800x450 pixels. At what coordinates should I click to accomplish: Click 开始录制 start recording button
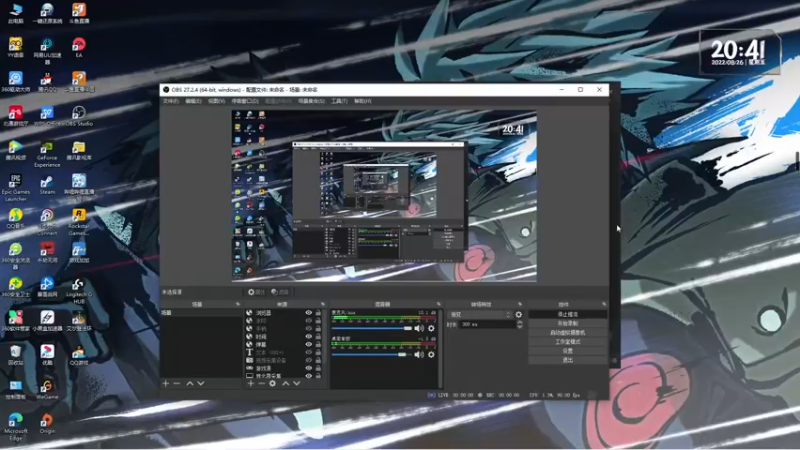(x=567, y=323)
